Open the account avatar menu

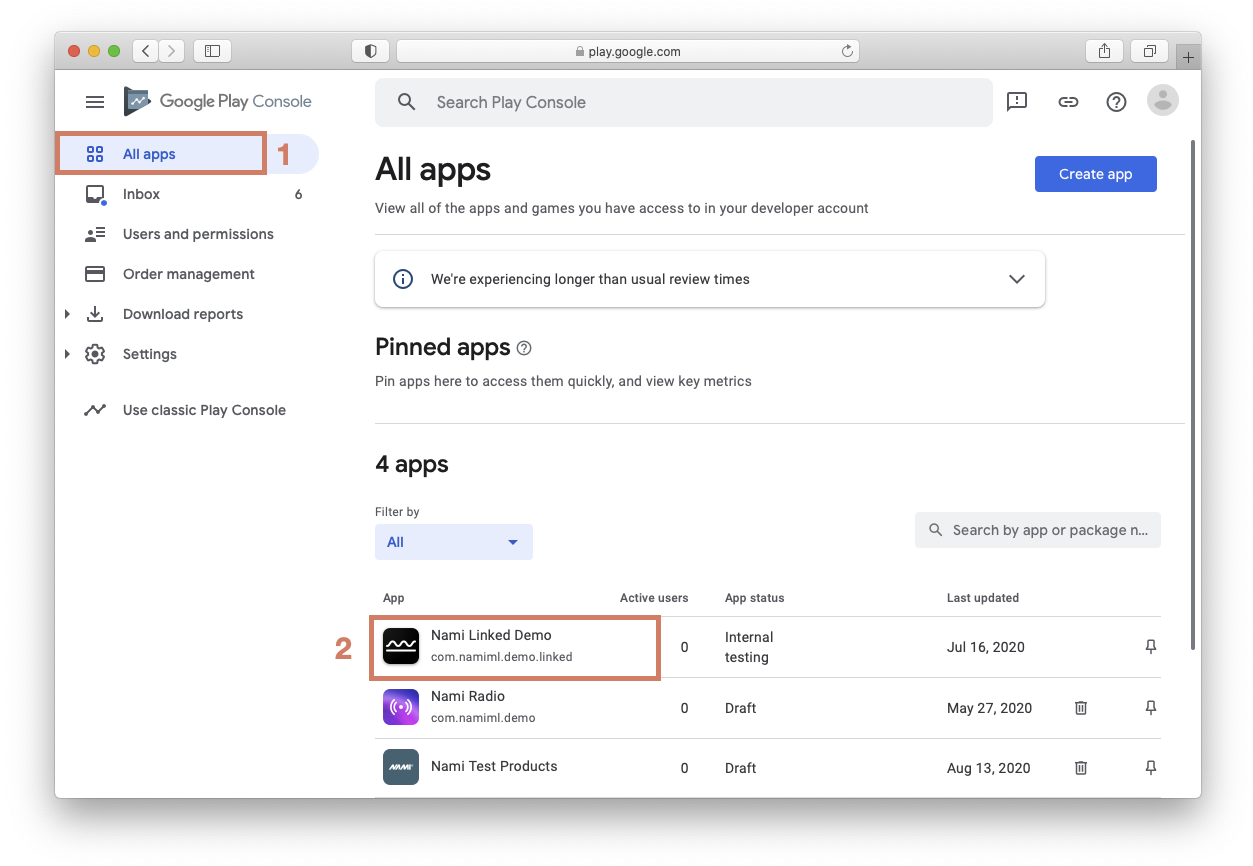click(1162, 100)
